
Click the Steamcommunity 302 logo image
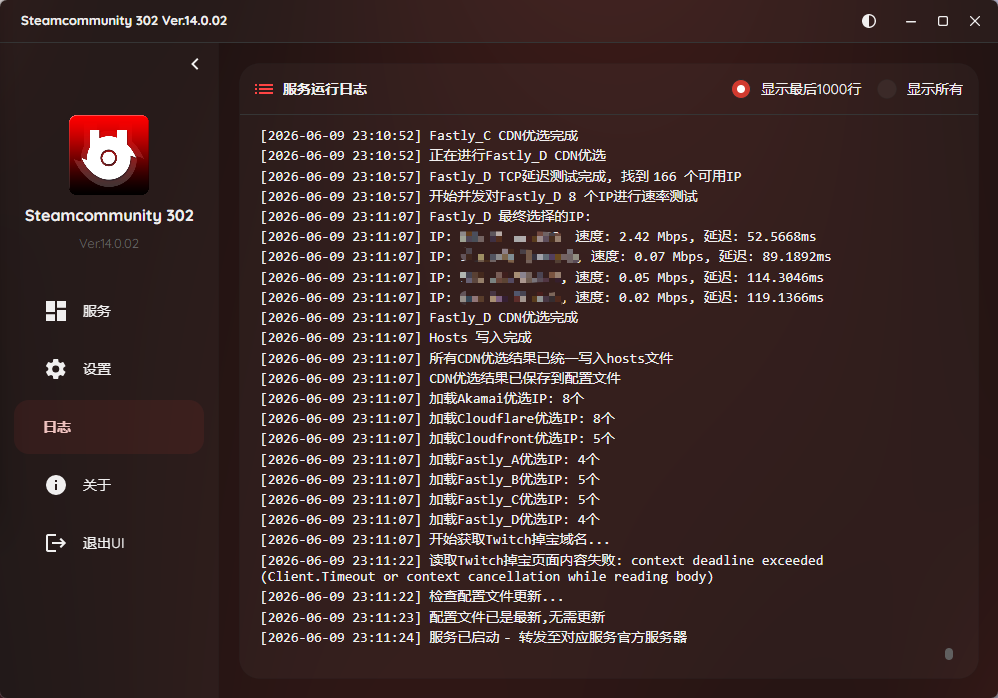tap(109, 155)
